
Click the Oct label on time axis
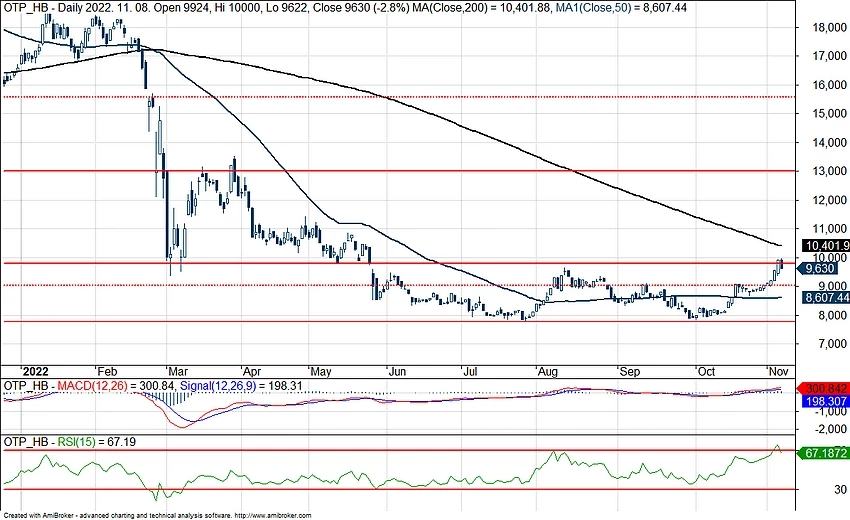[706, 371]
